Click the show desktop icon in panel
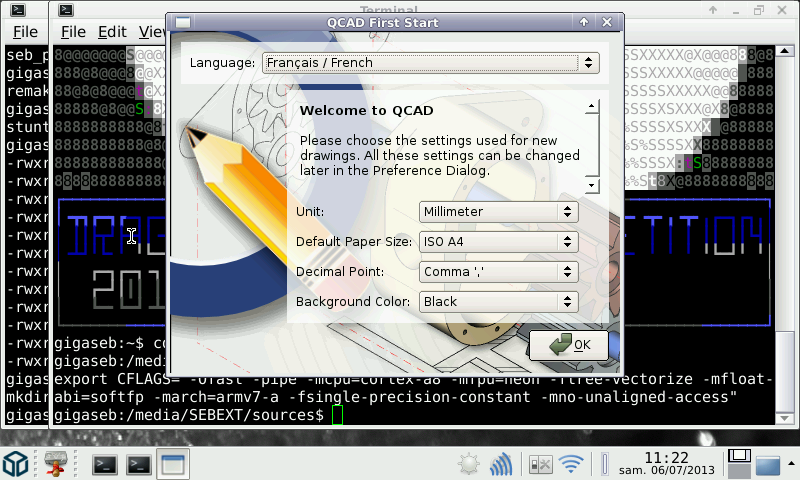 point(768,465)
